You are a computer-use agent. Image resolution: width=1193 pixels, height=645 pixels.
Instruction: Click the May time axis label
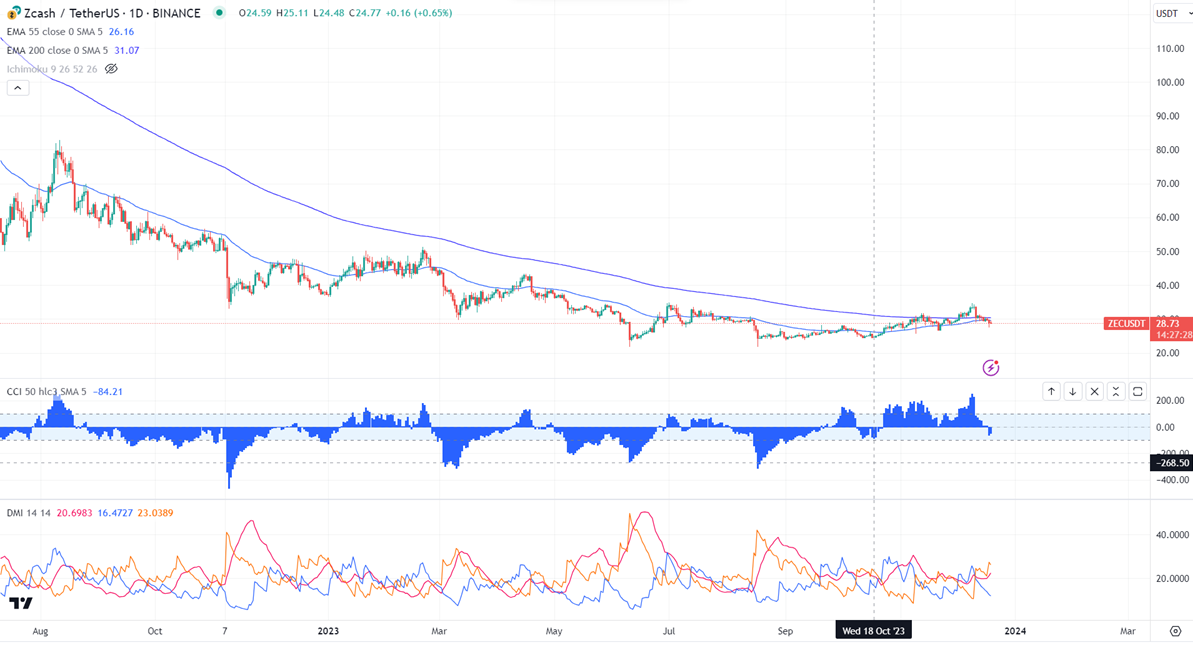554,631
